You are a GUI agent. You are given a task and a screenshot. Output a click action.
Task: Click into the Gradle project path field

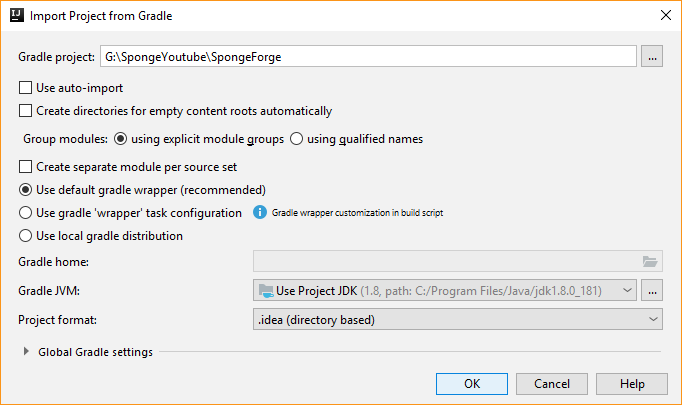[x=367, y=57]
